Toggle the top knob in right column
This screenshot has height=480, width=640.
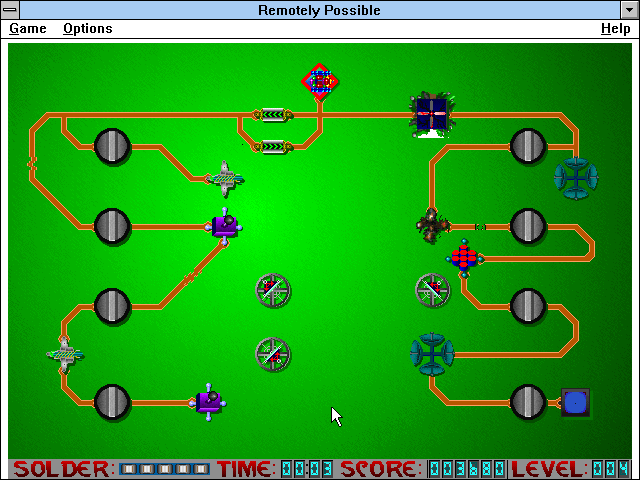(528, 147)
